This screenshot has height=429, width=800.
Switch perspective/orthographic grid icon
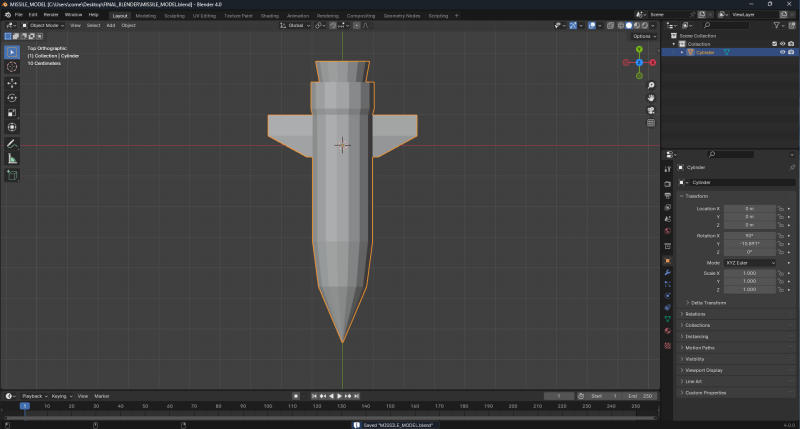click(x=651, y=123)
